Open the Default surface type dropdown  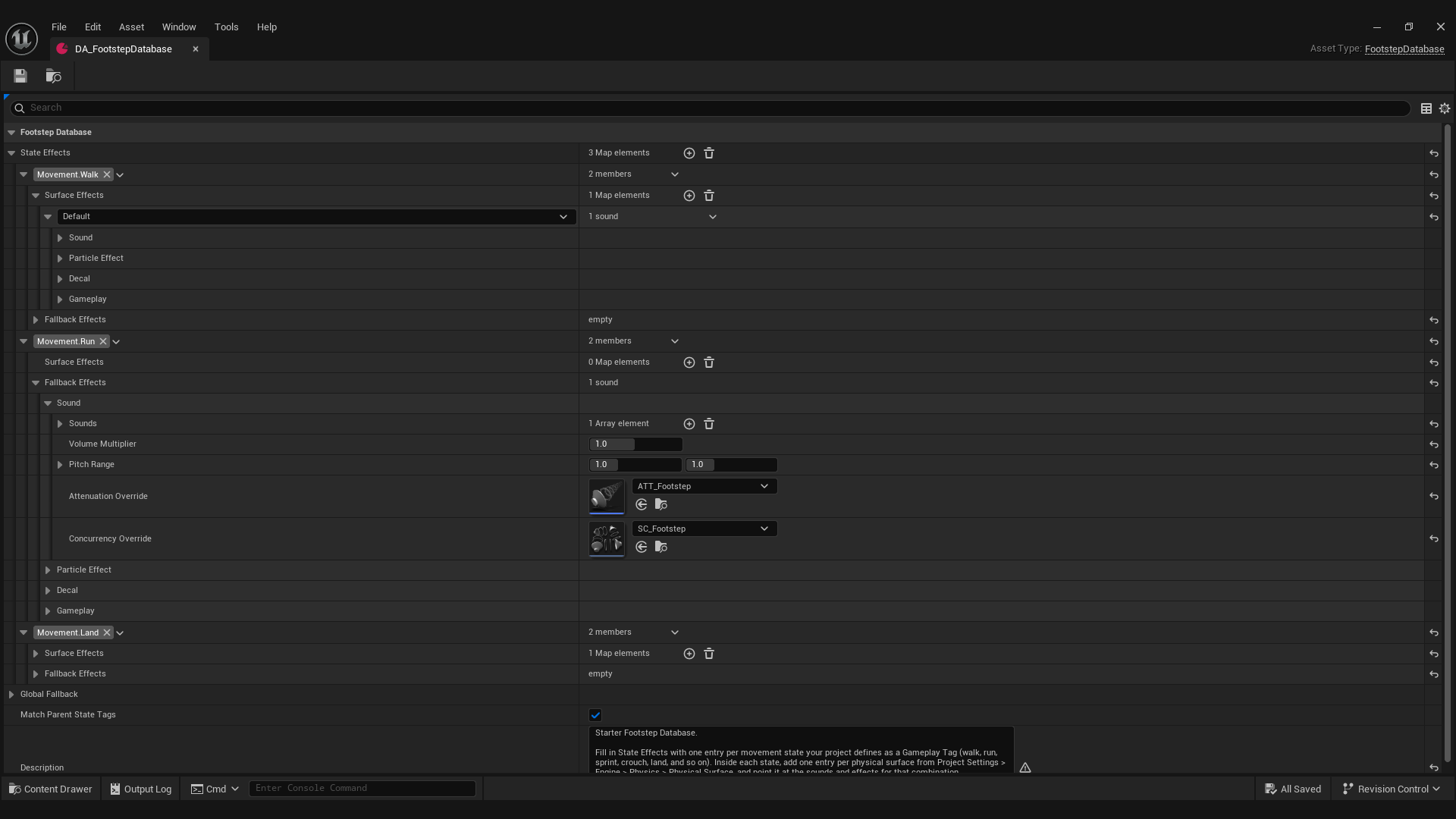tap(316, 217)
